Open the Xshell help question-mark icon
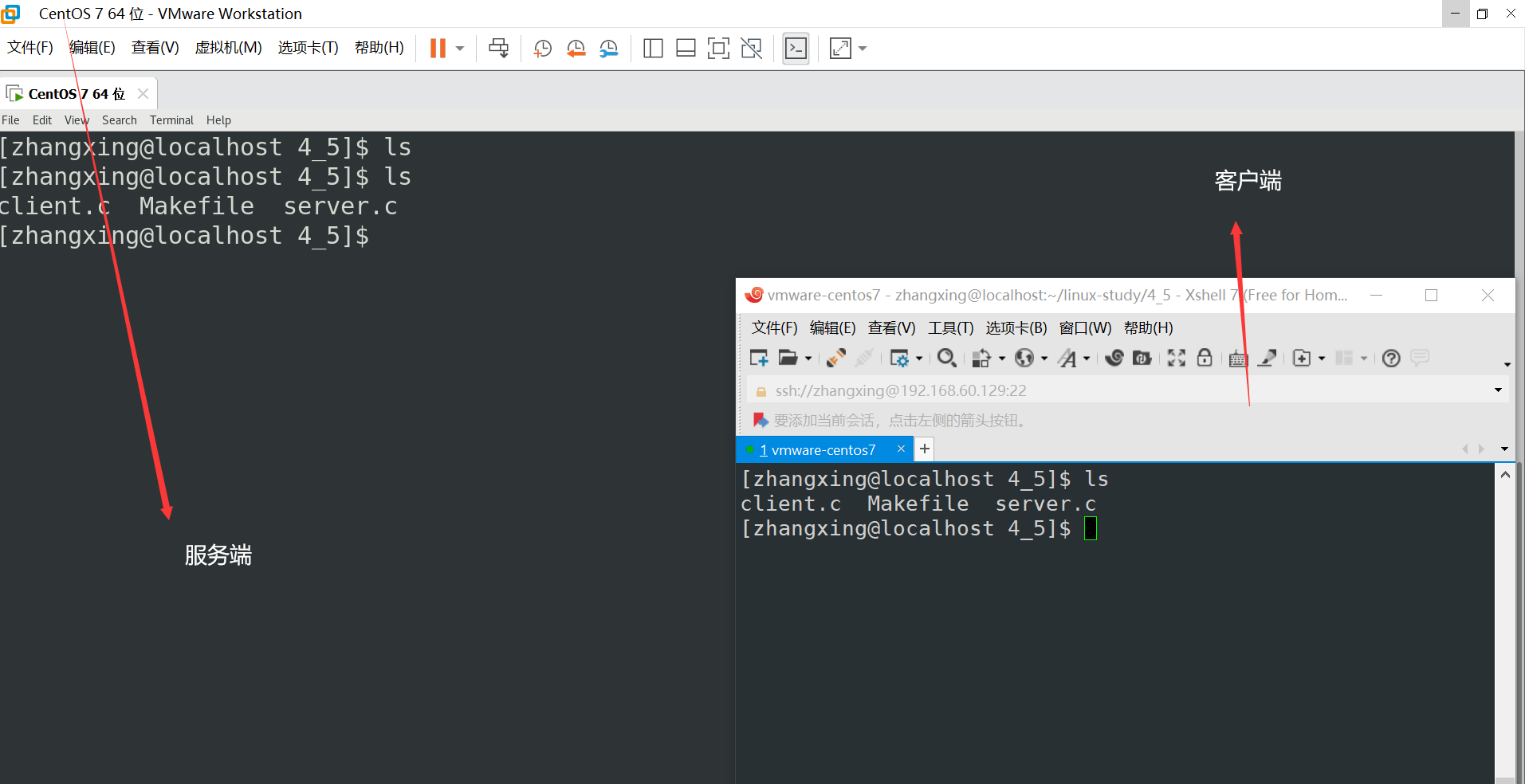 1391,358
